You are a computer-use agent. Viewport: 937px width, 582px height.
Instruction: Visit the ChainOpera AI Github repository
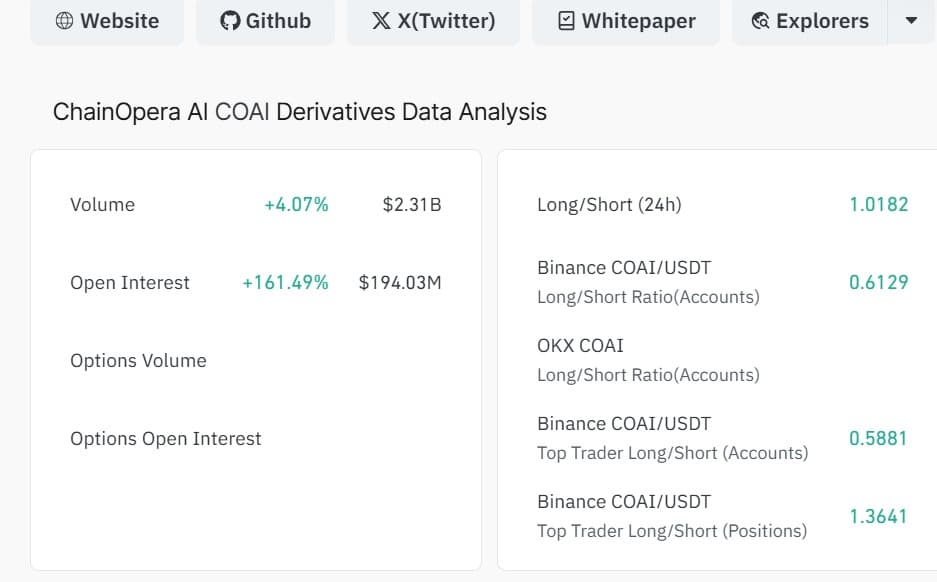pos(265,20)
